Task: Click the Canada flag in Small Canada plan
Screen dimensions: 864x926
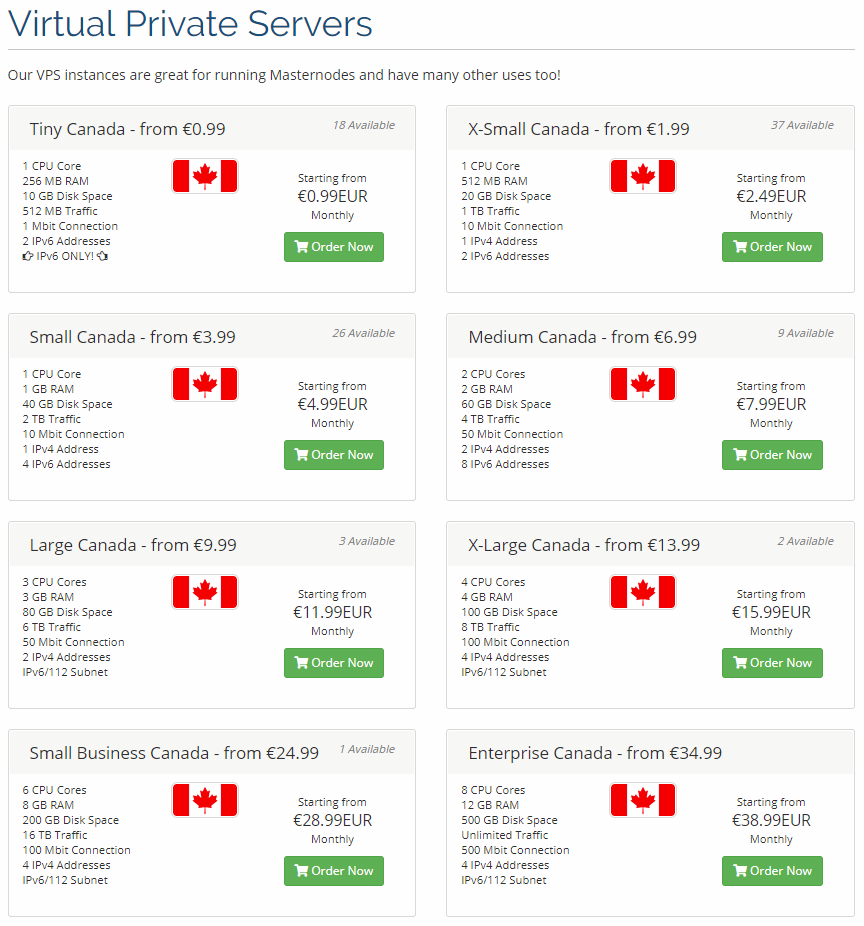Action: pos(205,384)
